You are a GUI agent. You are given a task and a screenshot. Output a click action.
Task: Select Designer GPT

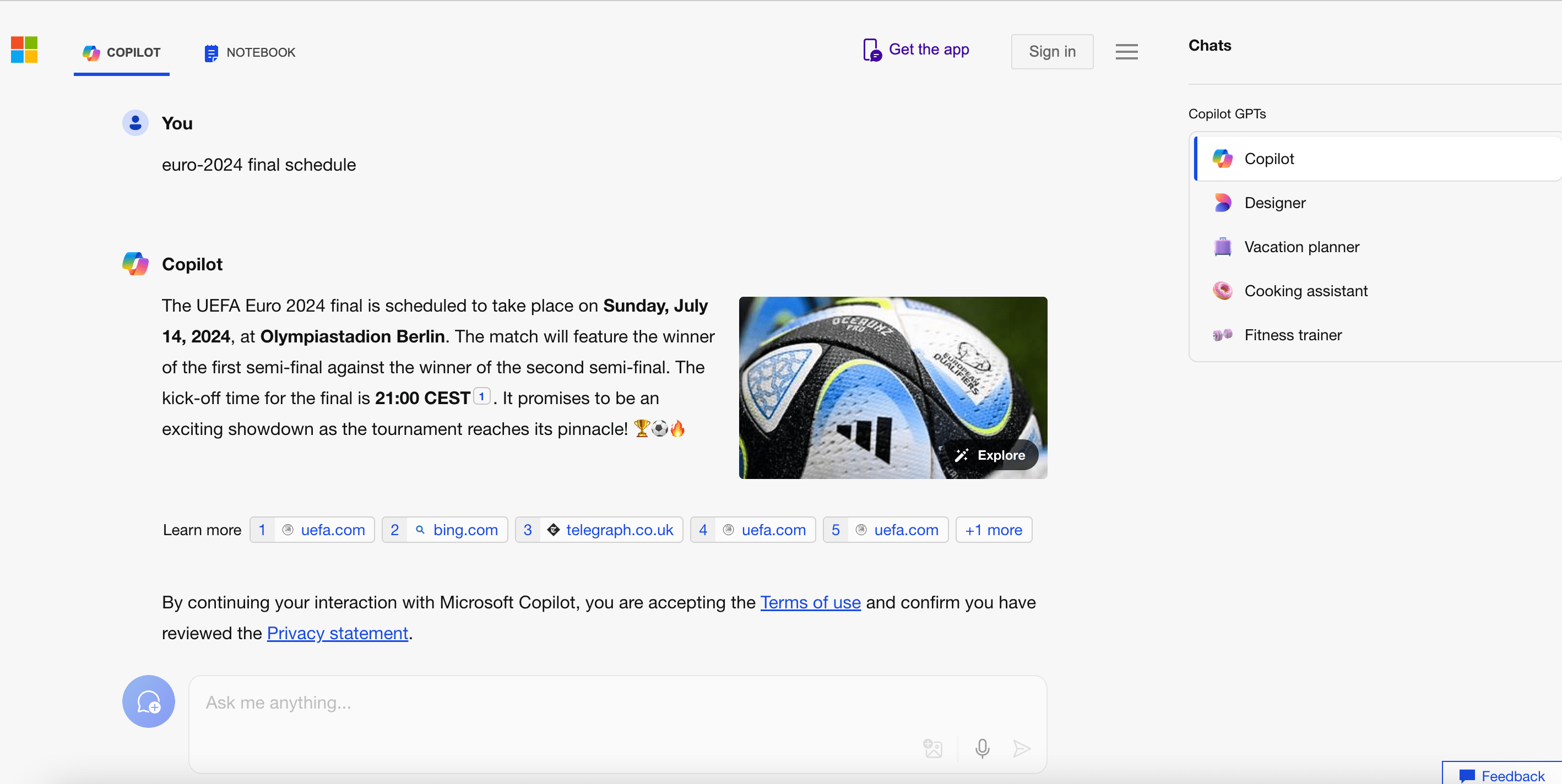click(x=1377, y=203)
